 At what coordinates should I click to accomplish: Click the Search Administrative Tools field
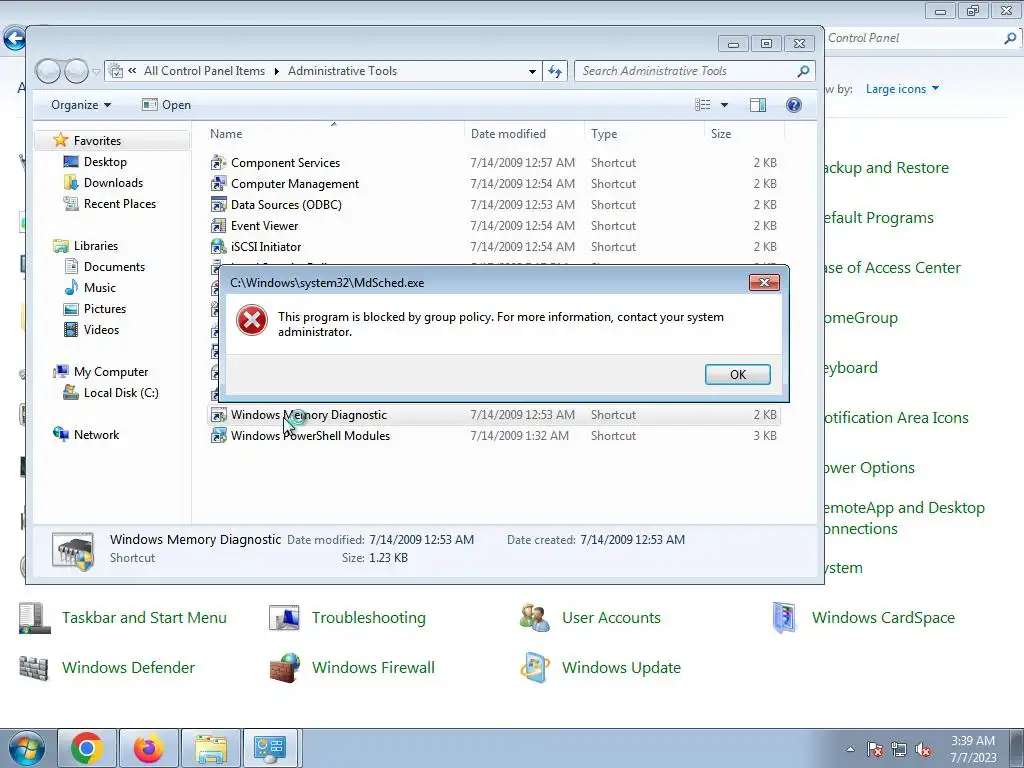[x=695, y=71]
